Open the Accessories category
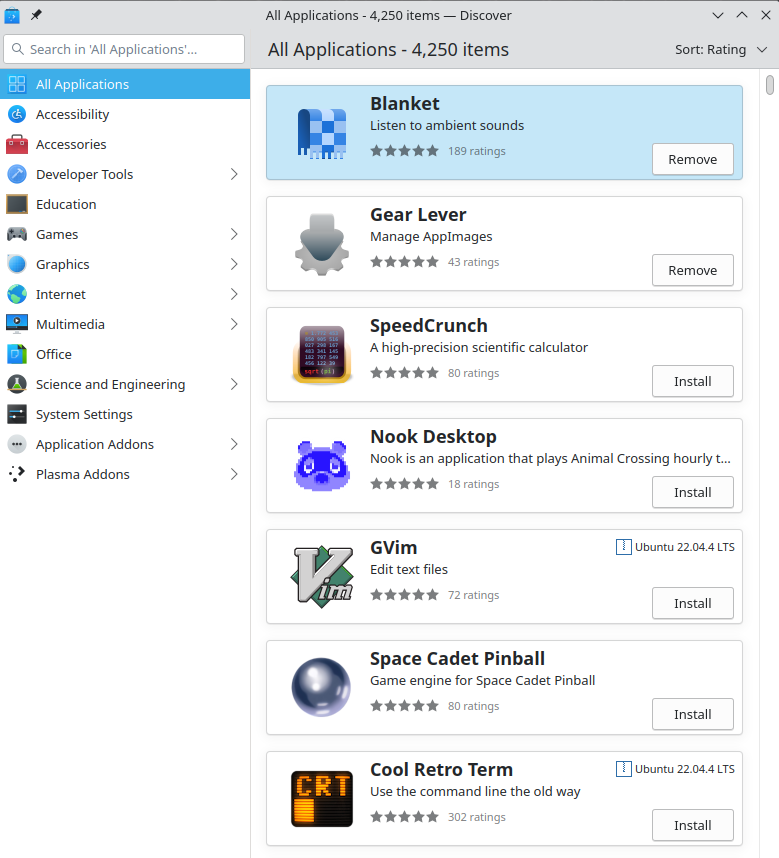The height and width of the screenshot is (858, 779). coord(125,144)
